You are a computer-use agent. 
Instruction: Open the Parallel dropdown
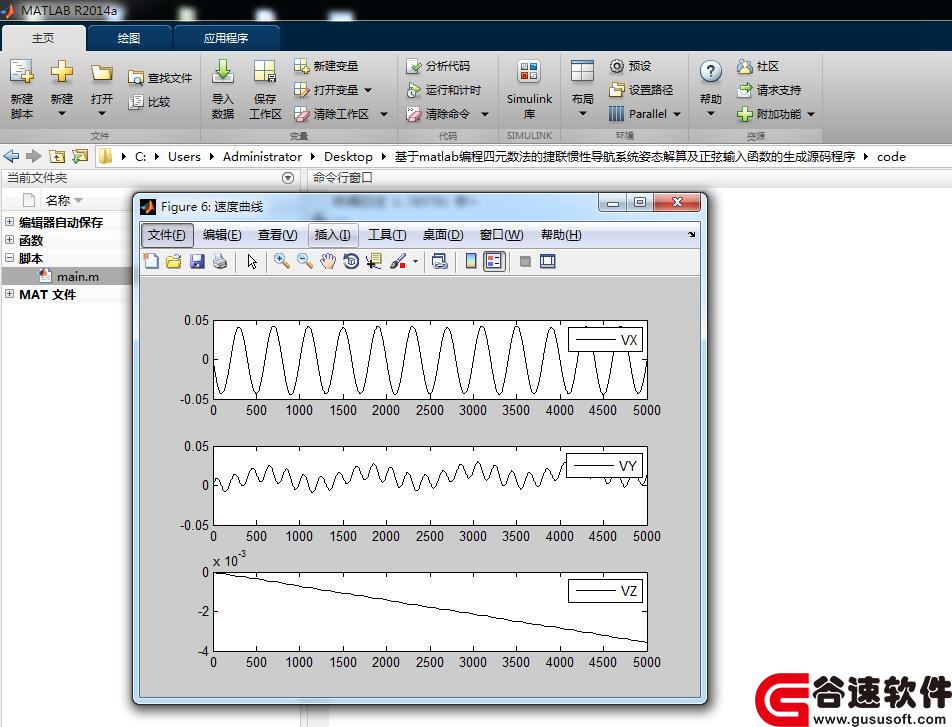click(x=677, y=114)
